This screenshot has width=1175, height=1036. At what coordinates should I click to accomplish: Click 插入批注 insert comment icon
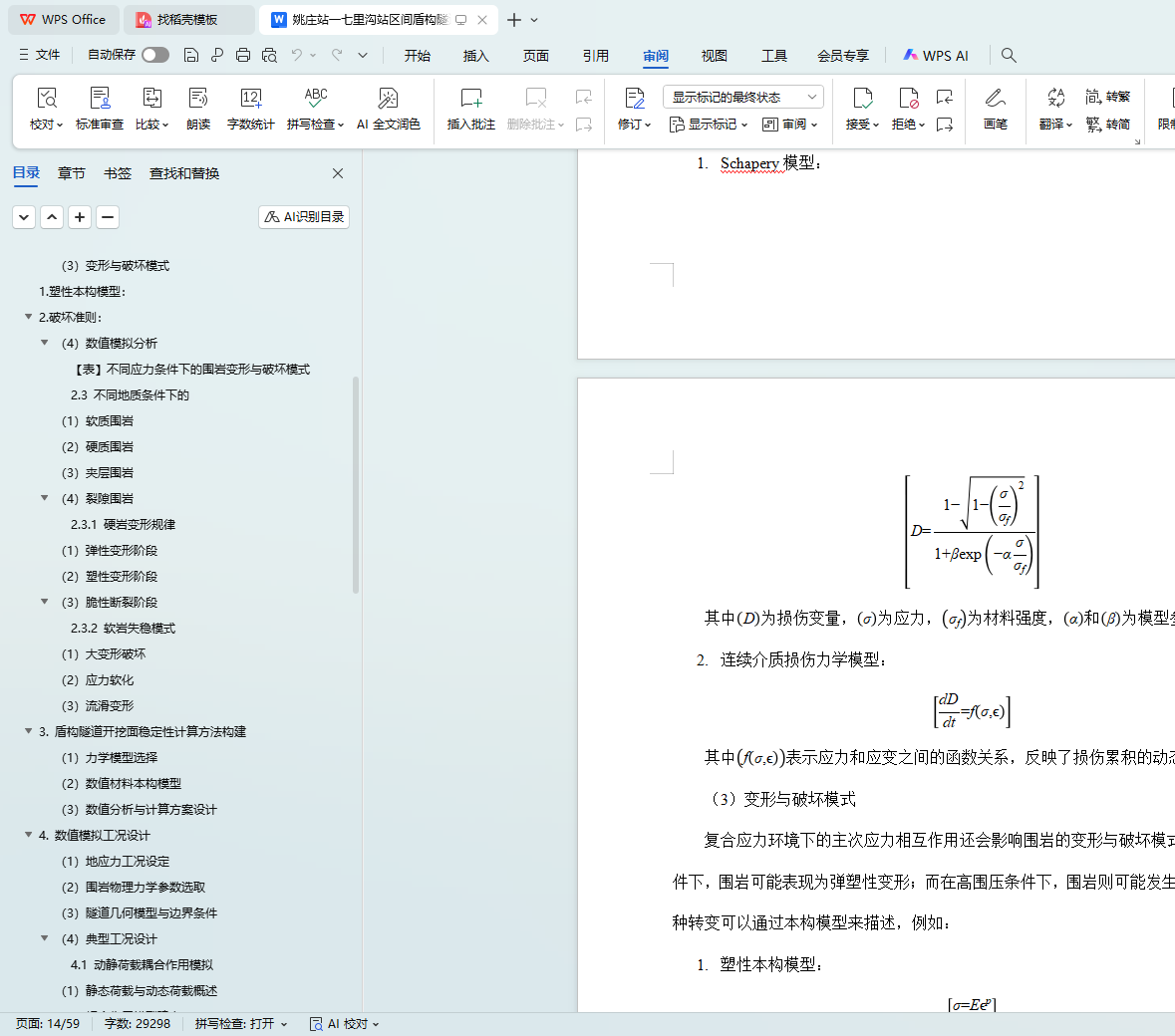click(470, 99)
